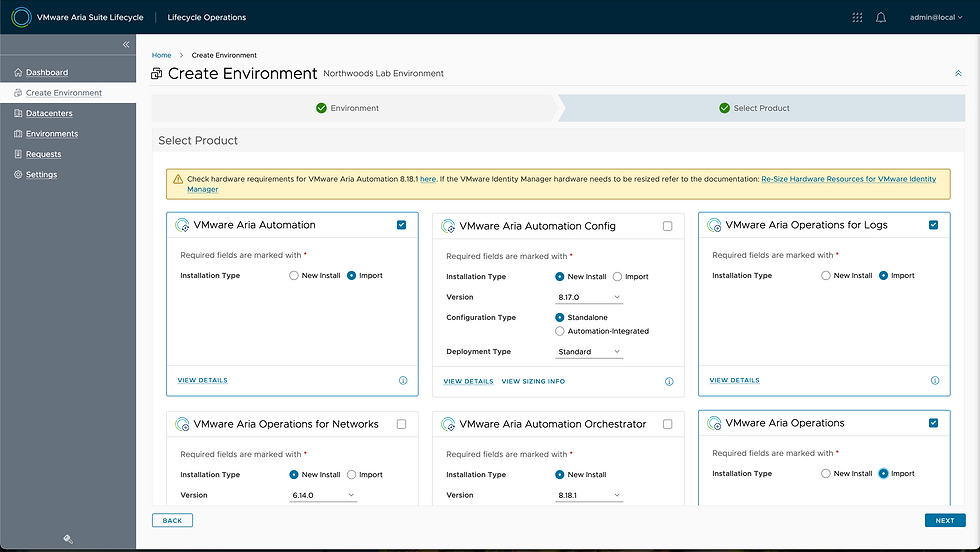The image size is (980, 552).
Task: Collapse the sidebar with double-chevron icon
Action: point(126,44)
